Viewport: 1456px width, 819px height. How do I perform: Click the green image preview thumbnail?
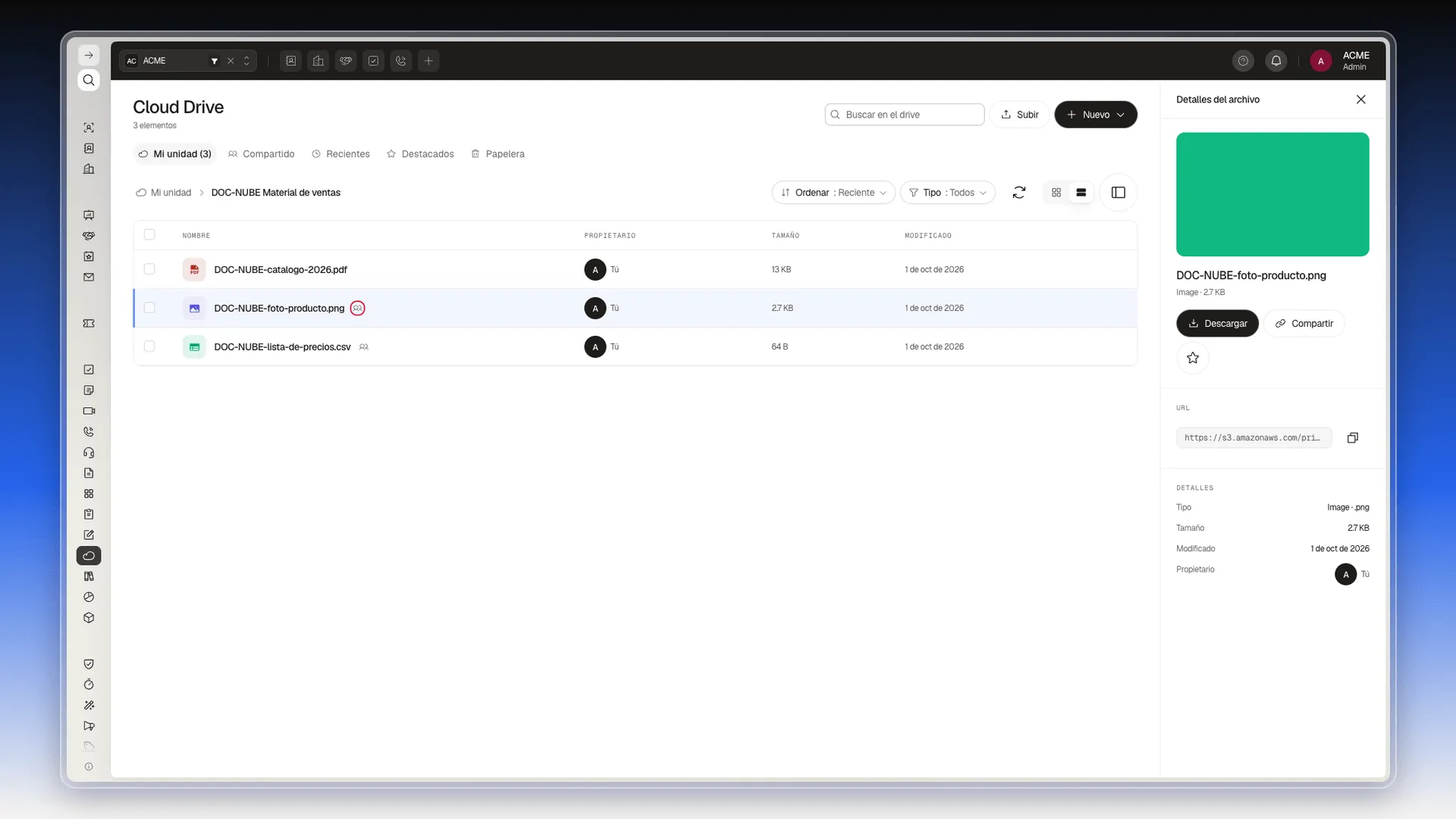click(x=1272, y=194)
